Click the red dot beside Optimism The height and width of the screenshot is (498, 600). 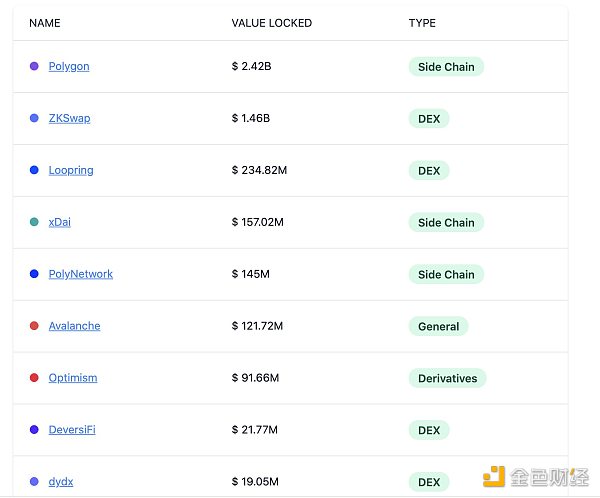34,378
